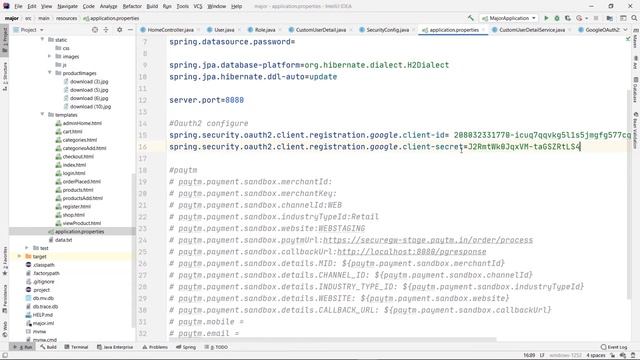Expand the test folder
Viewport: 640px width, 360px height.
27,248
